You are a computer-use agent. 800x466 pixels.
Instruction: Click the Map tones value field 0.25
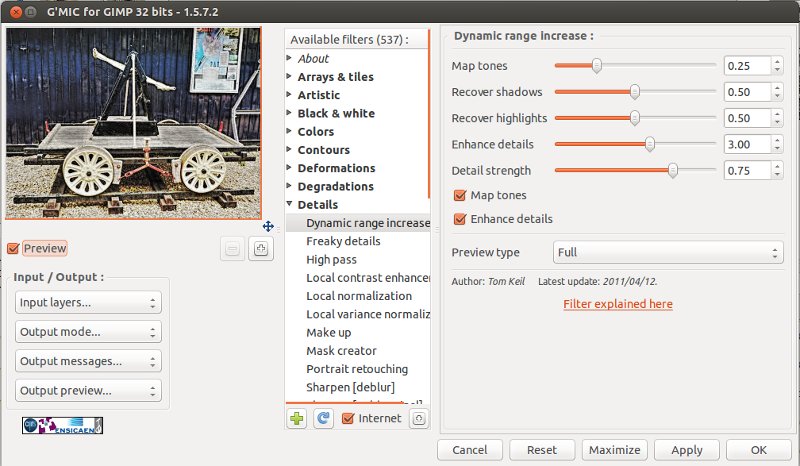pos(747,66)
